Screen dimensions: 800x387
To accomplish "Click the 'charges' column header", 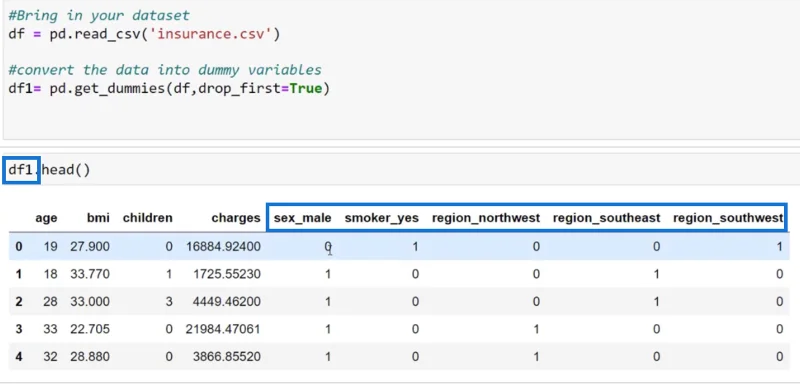I will (236, 218).
